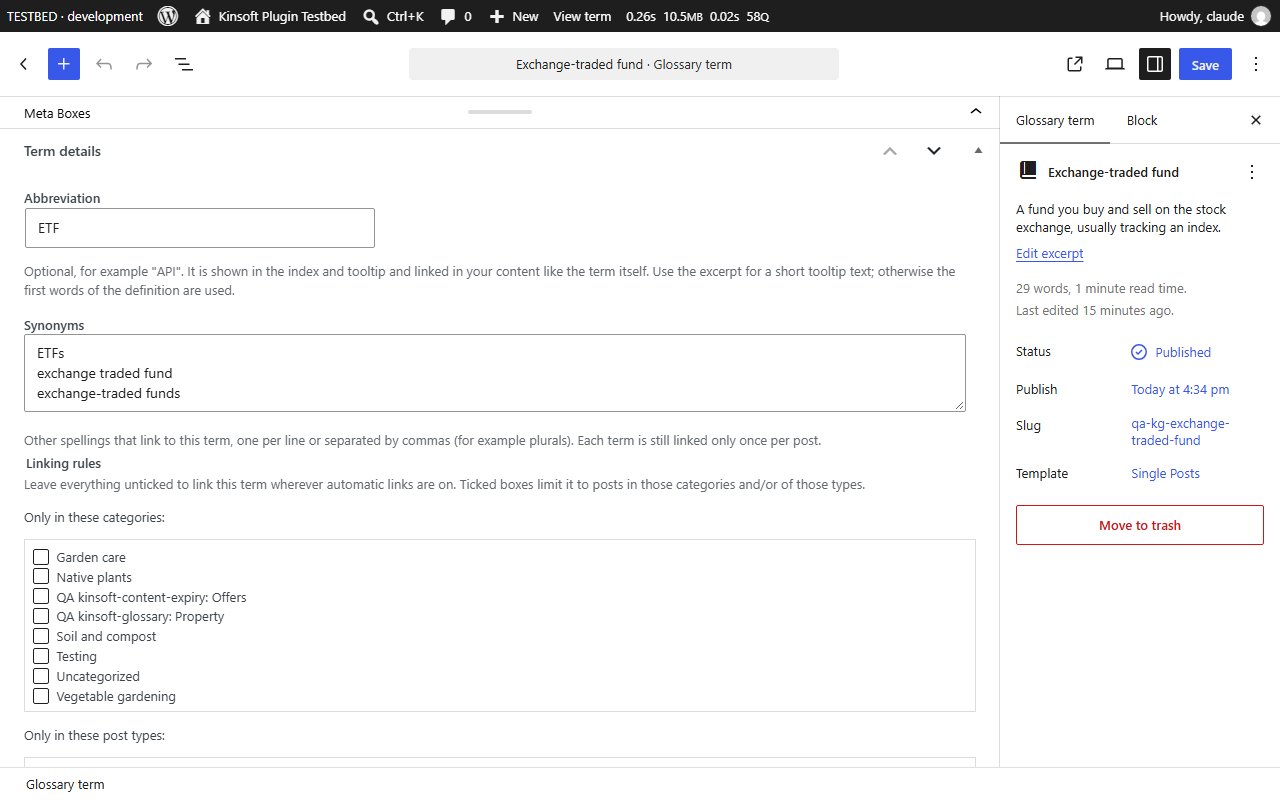Open the Edit excerpt link
Image resolution: width=1280 pixels, height=800 pixels.
point(1050,254)
